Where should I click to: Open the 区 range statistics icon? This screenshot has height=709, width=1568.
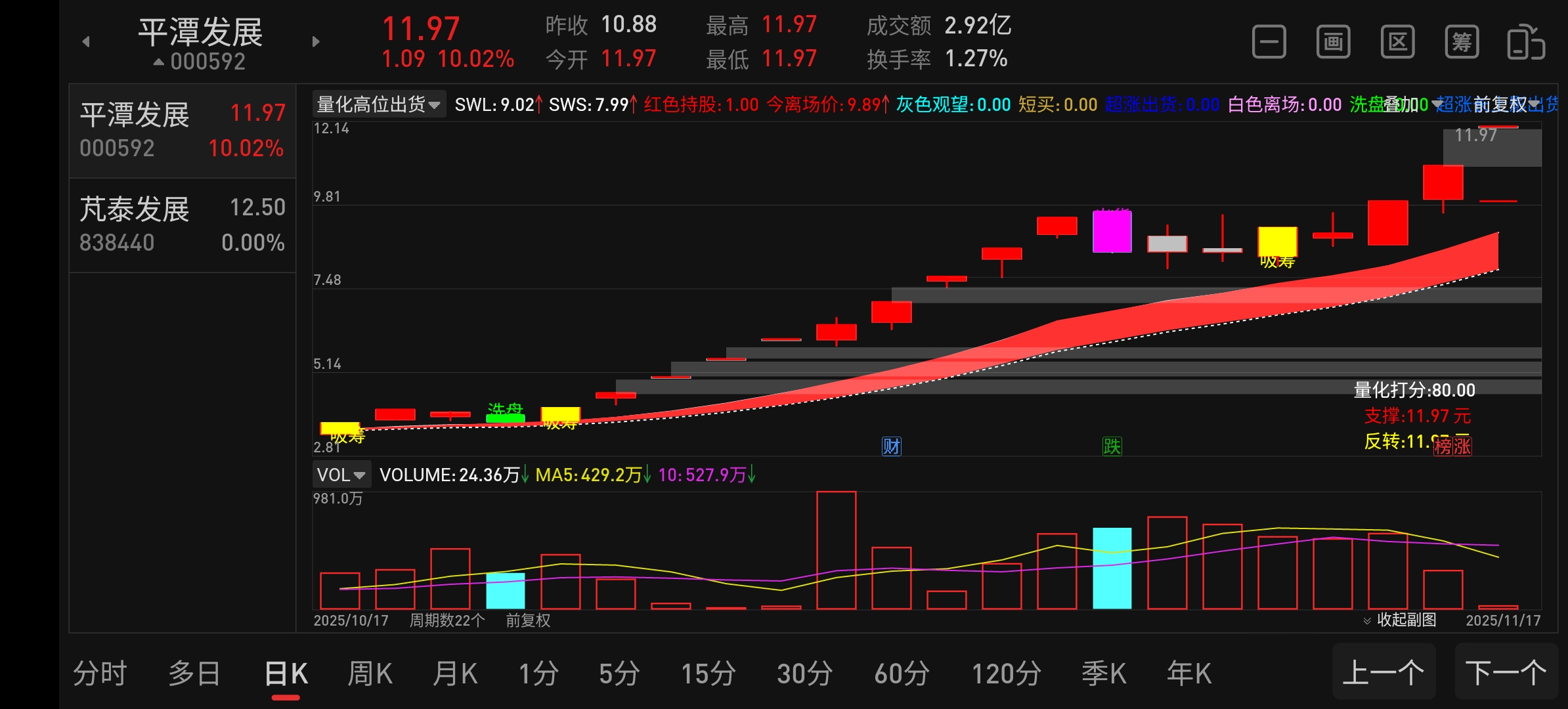1397,43
